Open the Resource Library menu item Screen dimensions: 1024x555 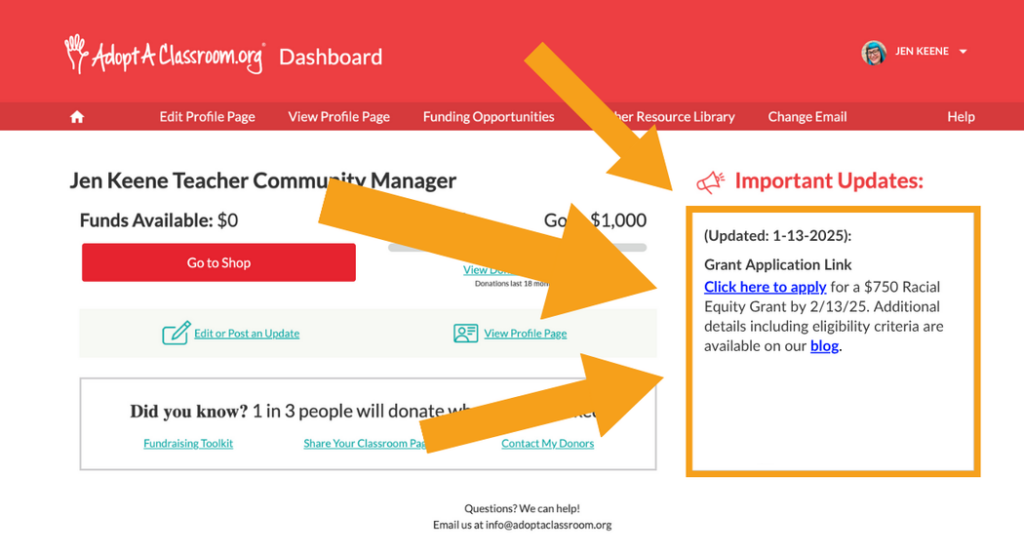tap(673, 117)
